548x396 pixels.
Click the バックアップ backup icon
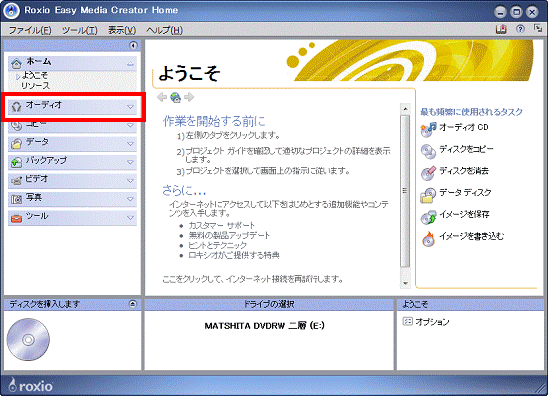tap(16, 162)
